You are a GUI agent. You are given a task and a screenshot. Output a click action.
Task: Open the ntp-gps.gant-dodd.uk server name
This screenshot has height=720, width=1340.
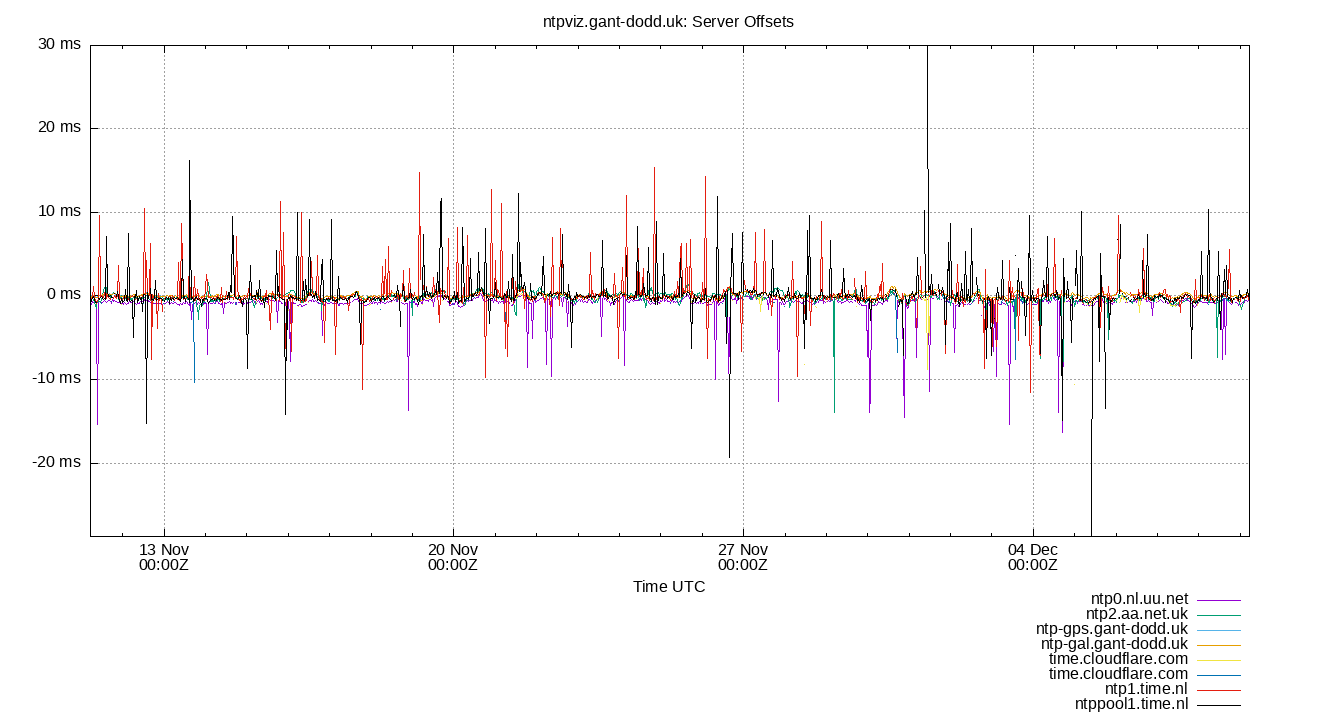pos(1110,630)
